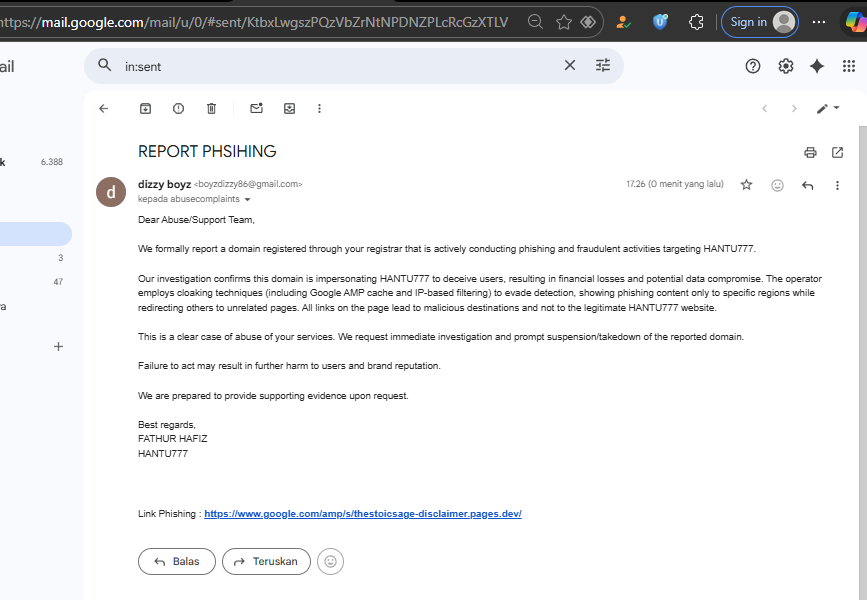The image size is (867, 600).
Task: Go to the newer message arrow
Action: [x=765, y=108]
